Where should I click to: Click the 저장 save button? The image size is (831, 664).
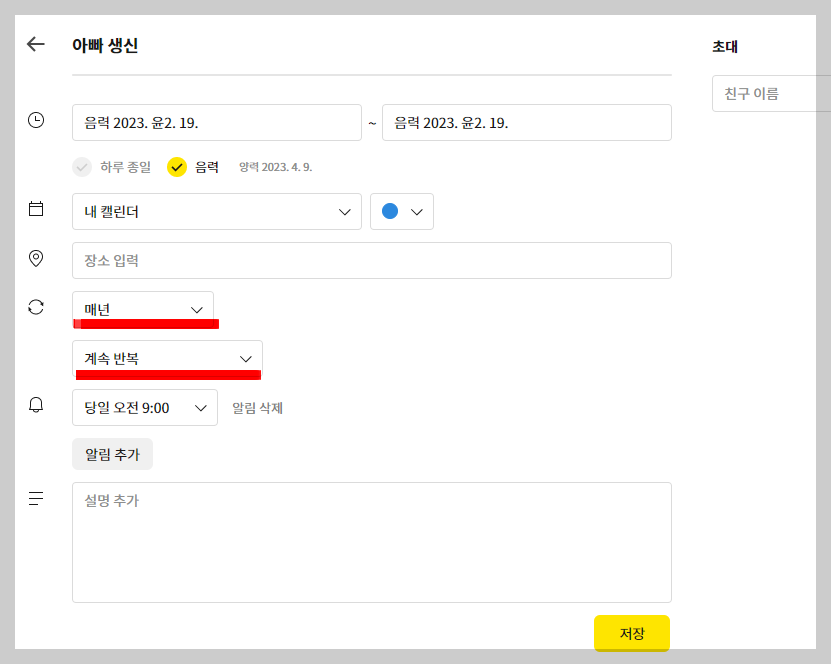click(x=631, y=633)
